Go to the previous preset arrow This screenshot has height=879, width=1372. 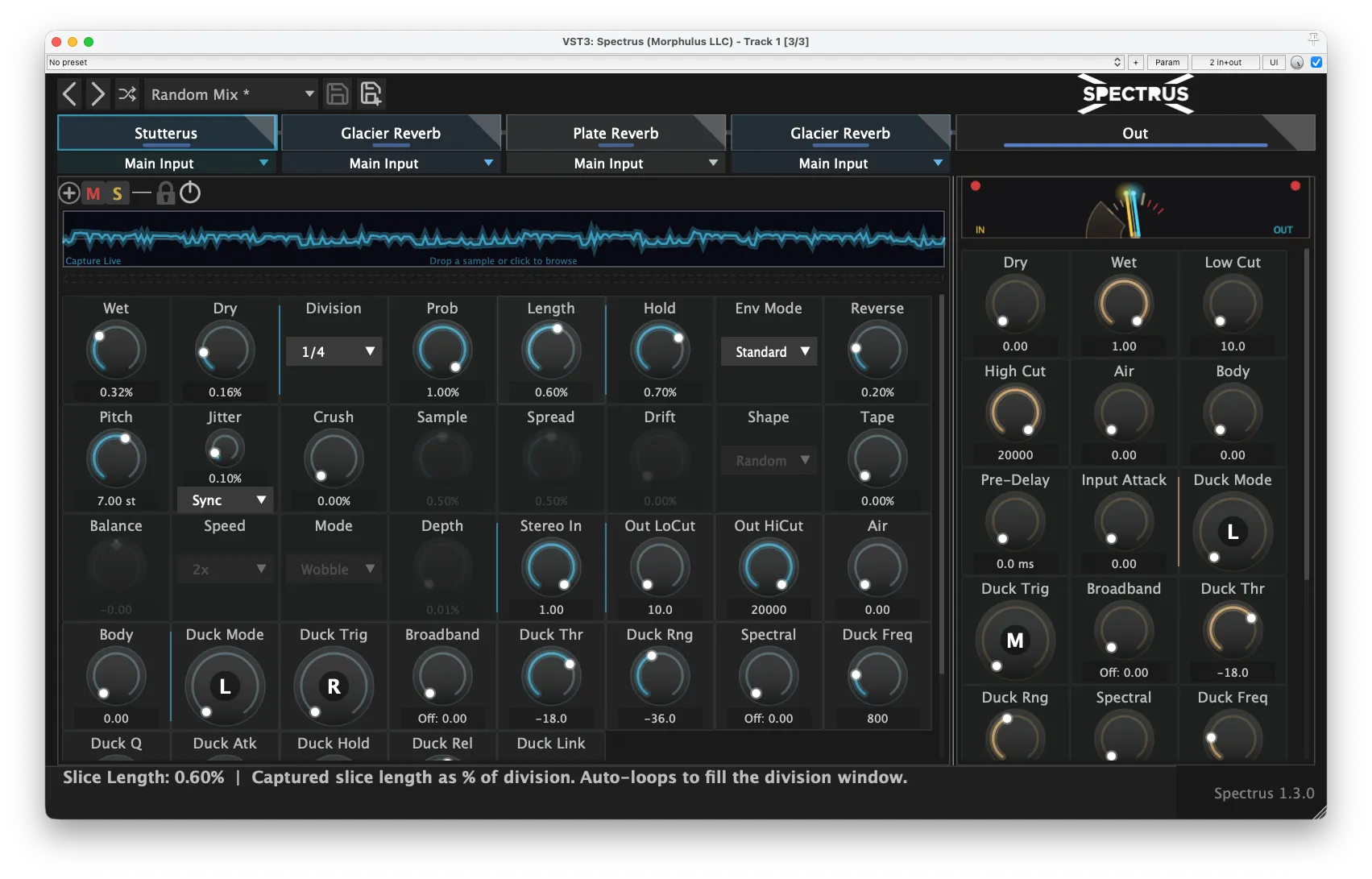coord(70,94)
